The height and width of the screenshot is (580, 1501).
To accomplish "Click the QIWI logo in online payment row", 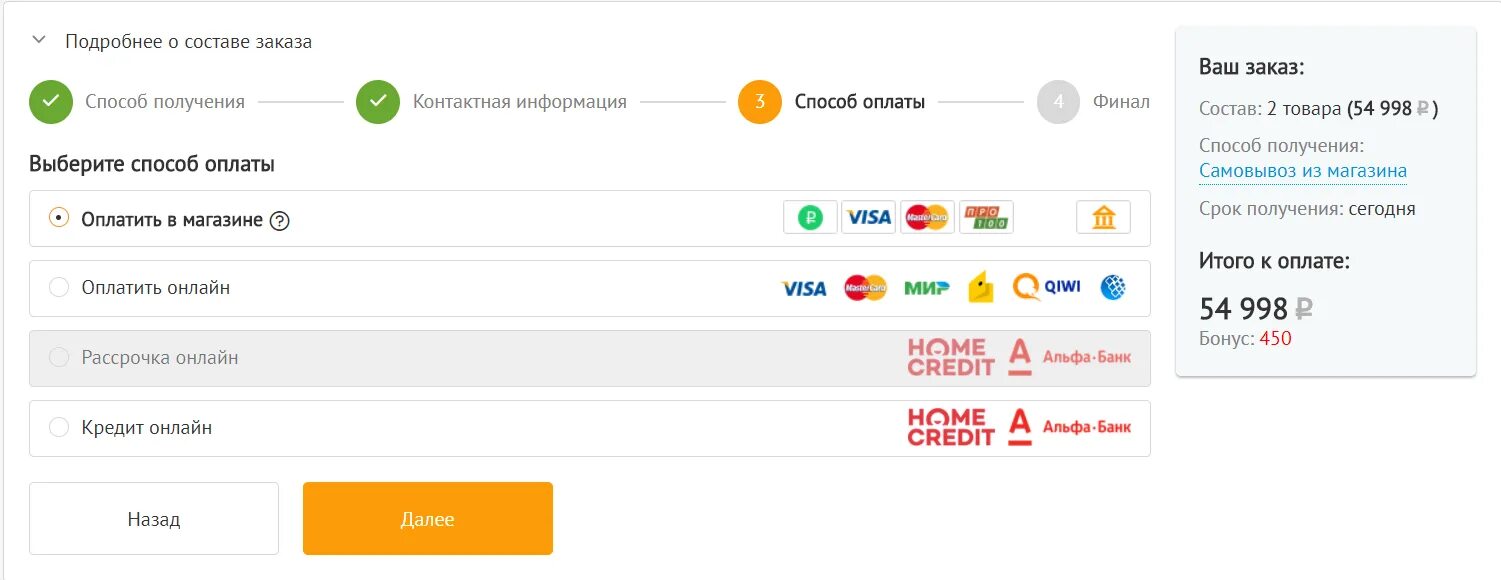I will click(1046, 287).
